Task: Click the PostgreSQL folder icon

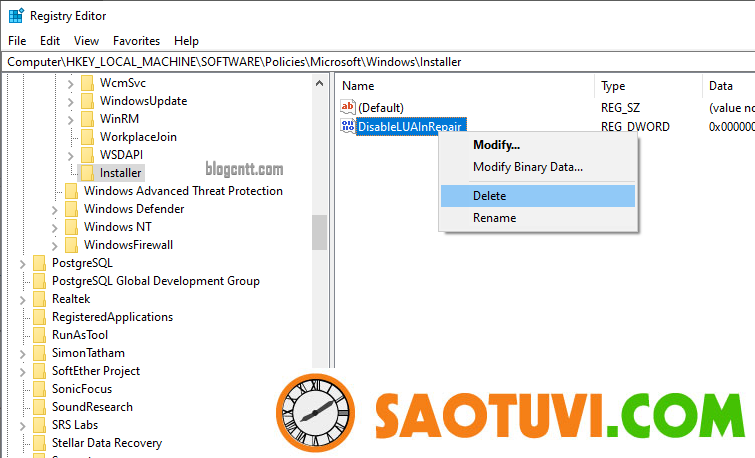Action: [x=39, y=263]
